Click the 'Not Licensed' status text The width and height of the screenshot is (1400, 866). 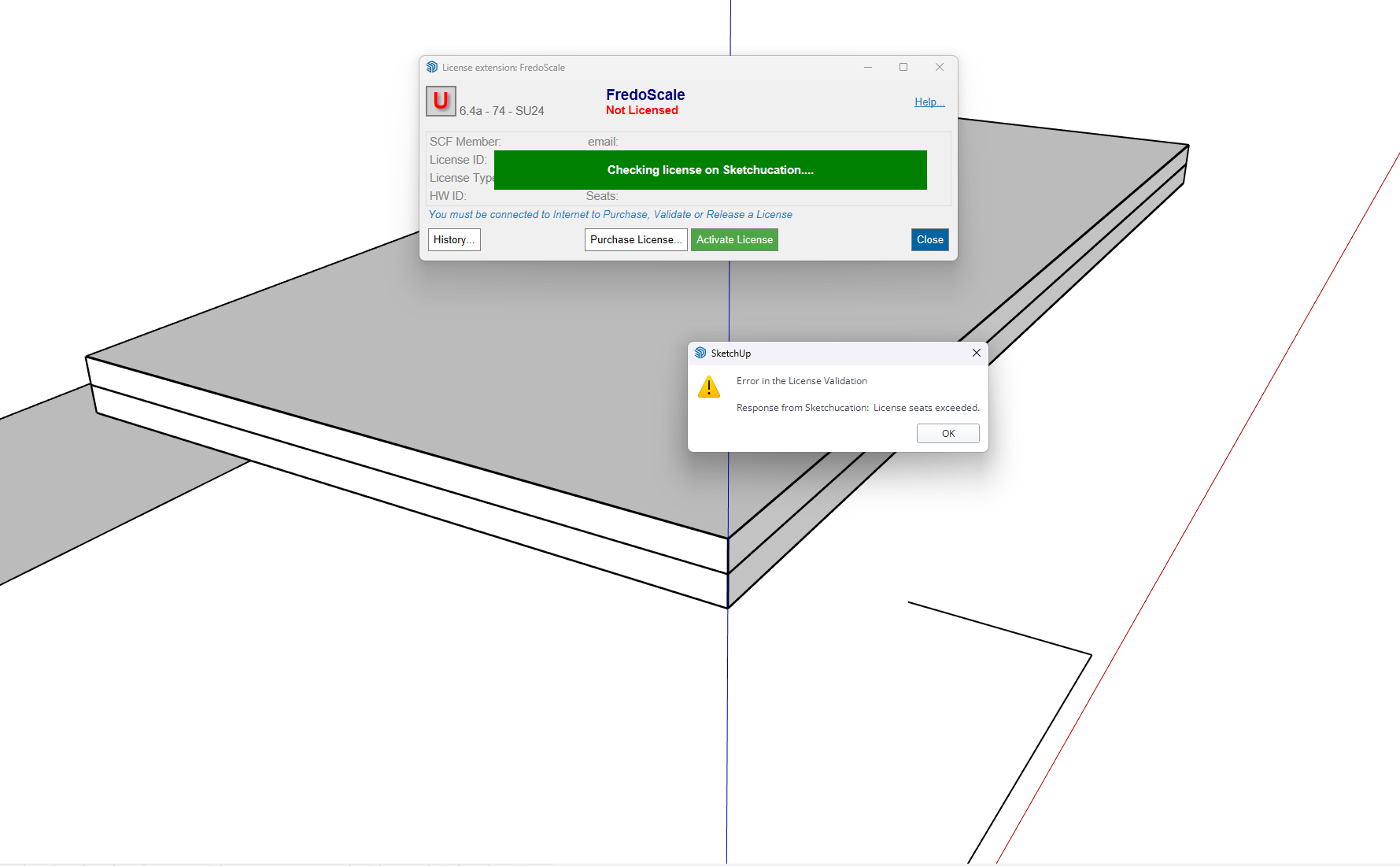642,110
